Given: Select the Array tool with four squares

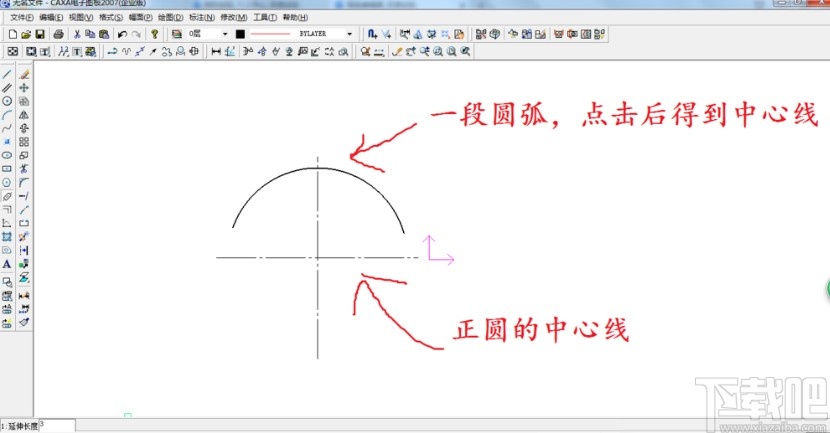Looking at the screenshot, I should (24, 142).
